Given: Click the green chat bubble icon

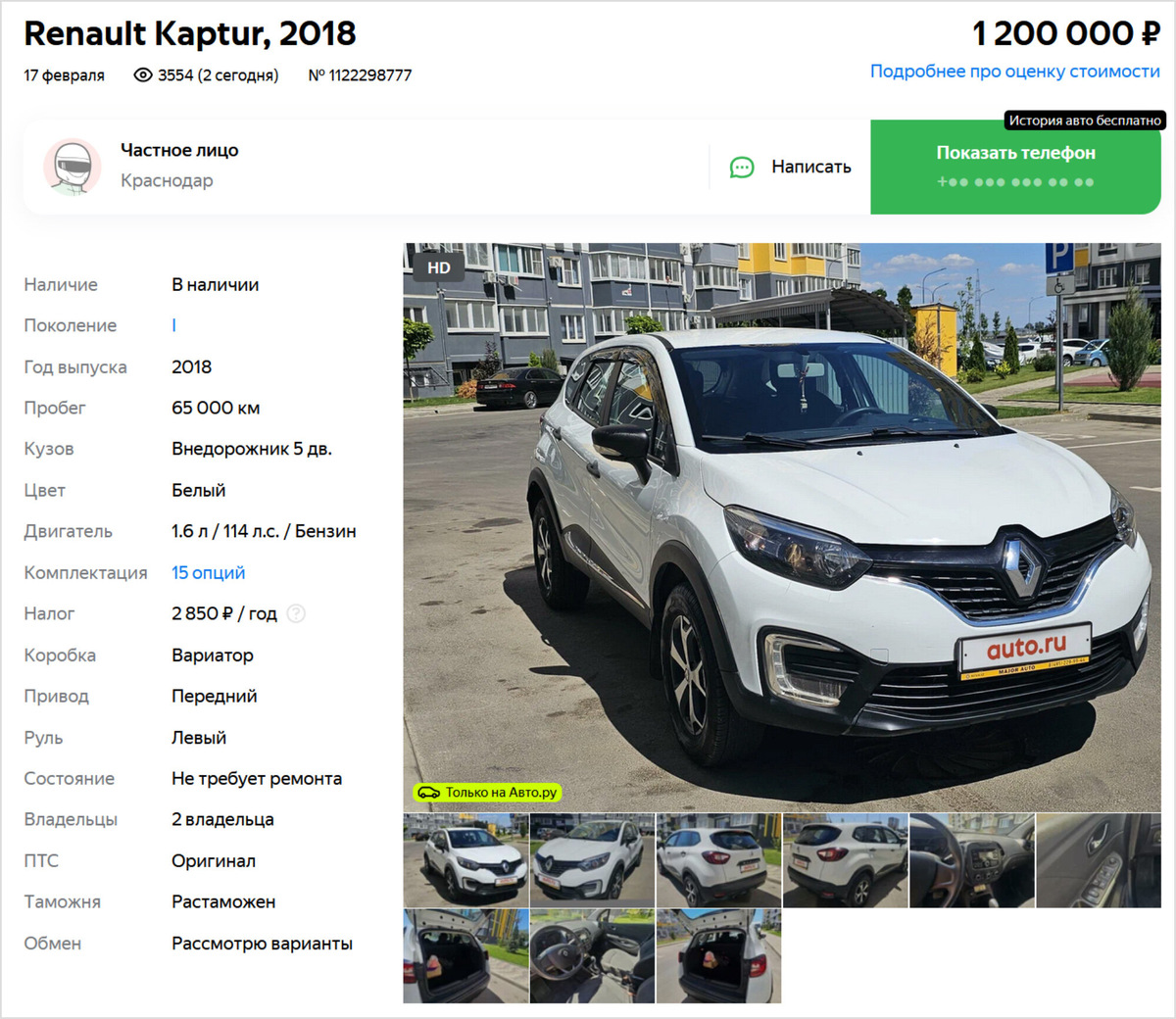Looking at the screenshot, I should (742, 168).
